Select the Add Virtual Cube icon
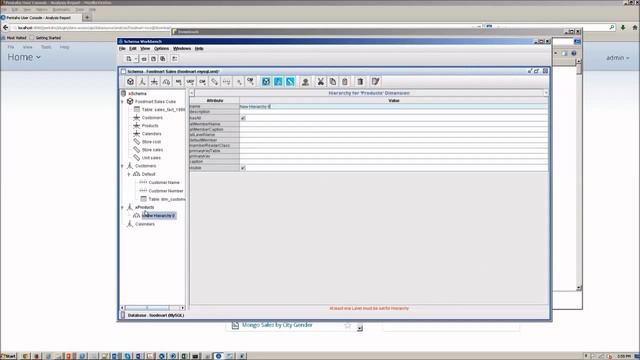Viewport: 640px width, 360px height. (266, 82)
